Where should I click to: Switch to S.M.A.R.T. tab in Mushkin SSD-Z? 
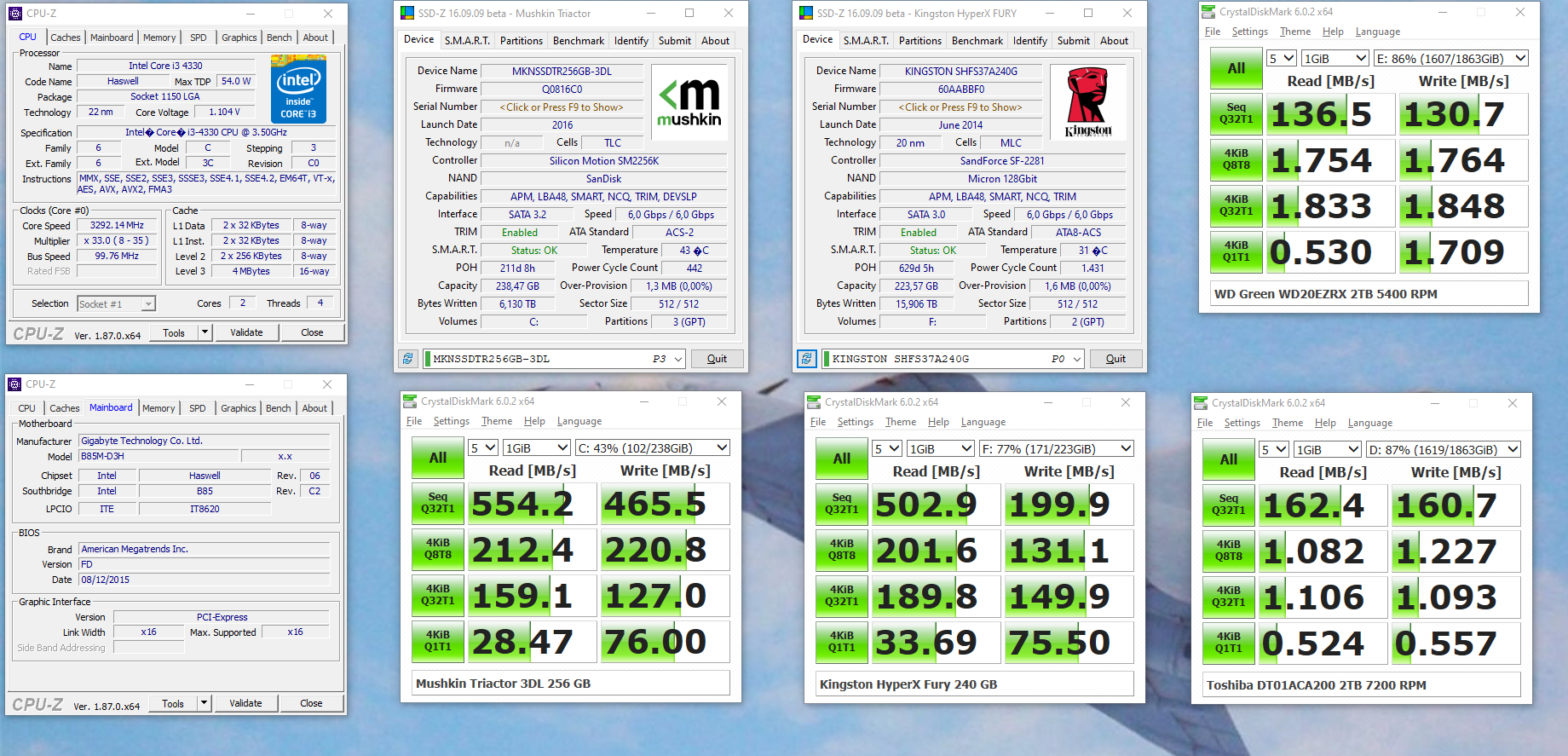tap(467, 40)
